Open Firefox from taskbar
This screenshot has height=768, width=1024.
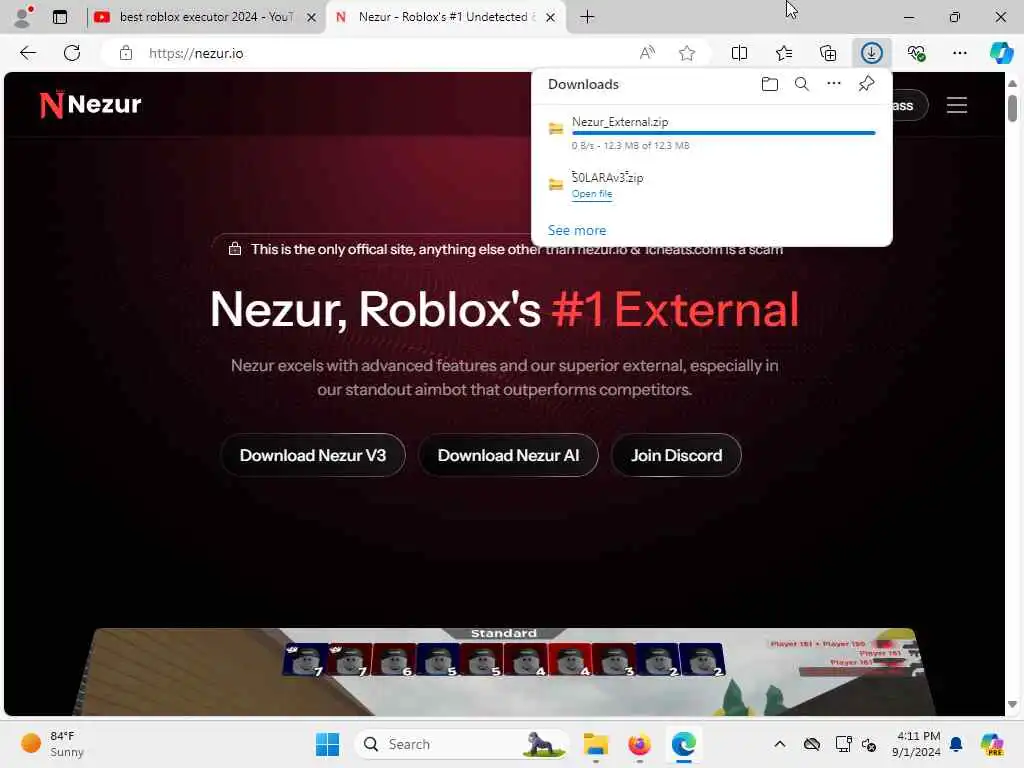639,744
